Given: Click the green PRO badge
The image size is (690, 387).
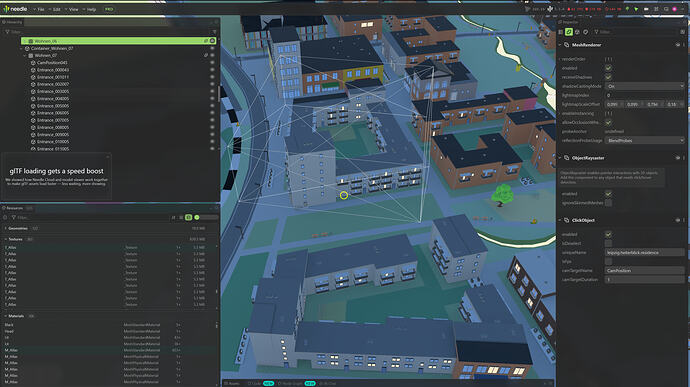Looking at the screenshot, I should coord(109,9).
